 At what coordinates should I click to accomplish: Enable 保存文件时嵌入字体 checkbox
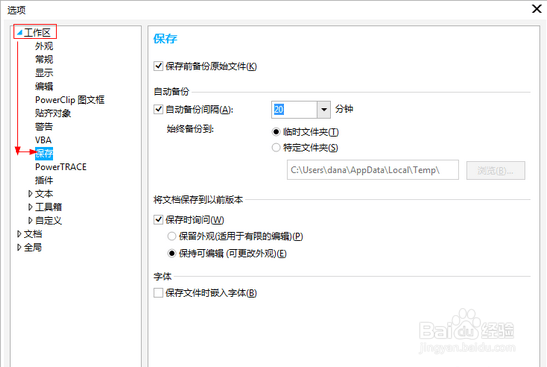[158, 293]
